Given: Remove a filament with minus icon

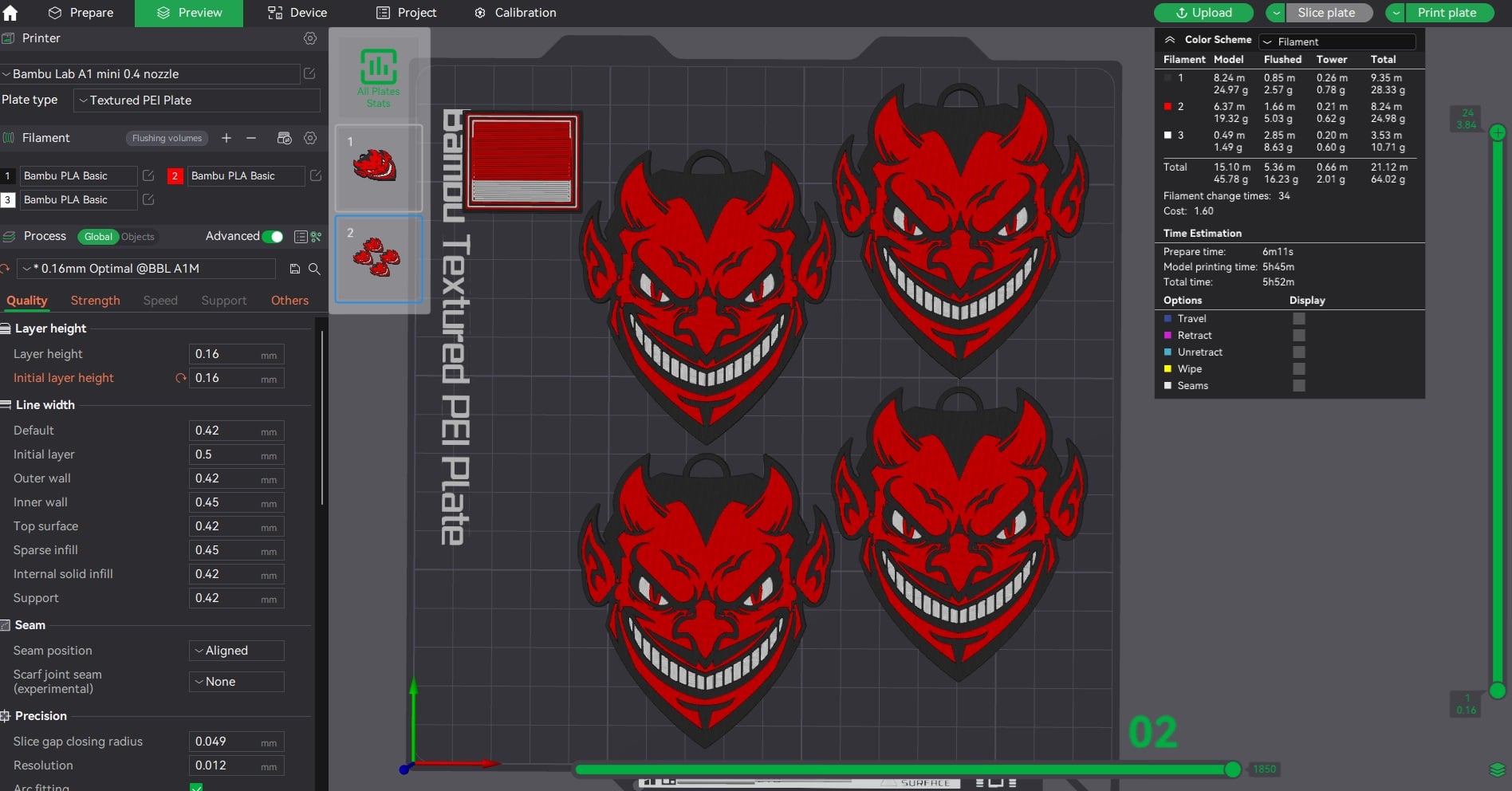Looking at the screenshot, I should coord(251,138).
